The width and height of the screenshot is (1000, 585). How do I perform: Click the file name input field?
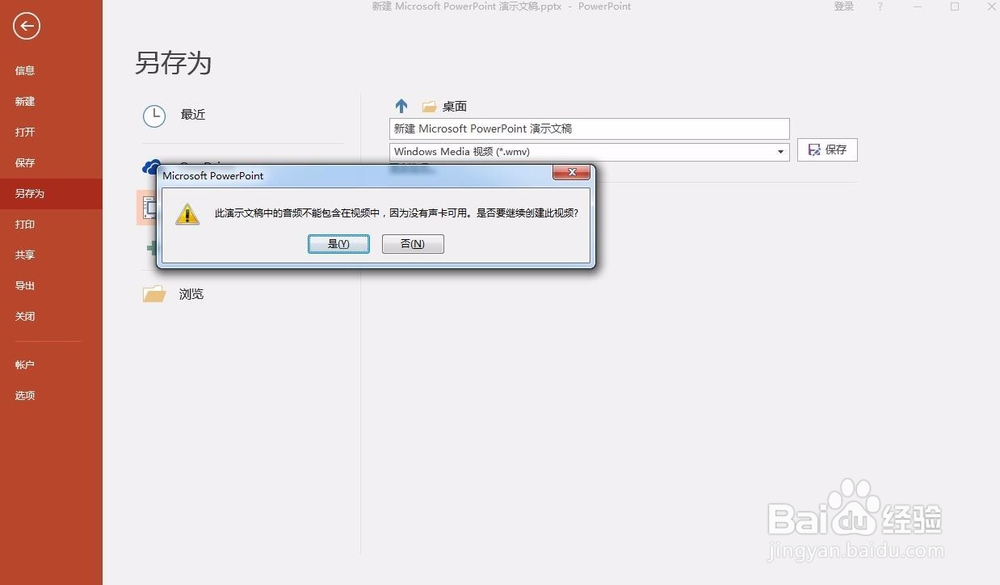[x=589, y=129]
